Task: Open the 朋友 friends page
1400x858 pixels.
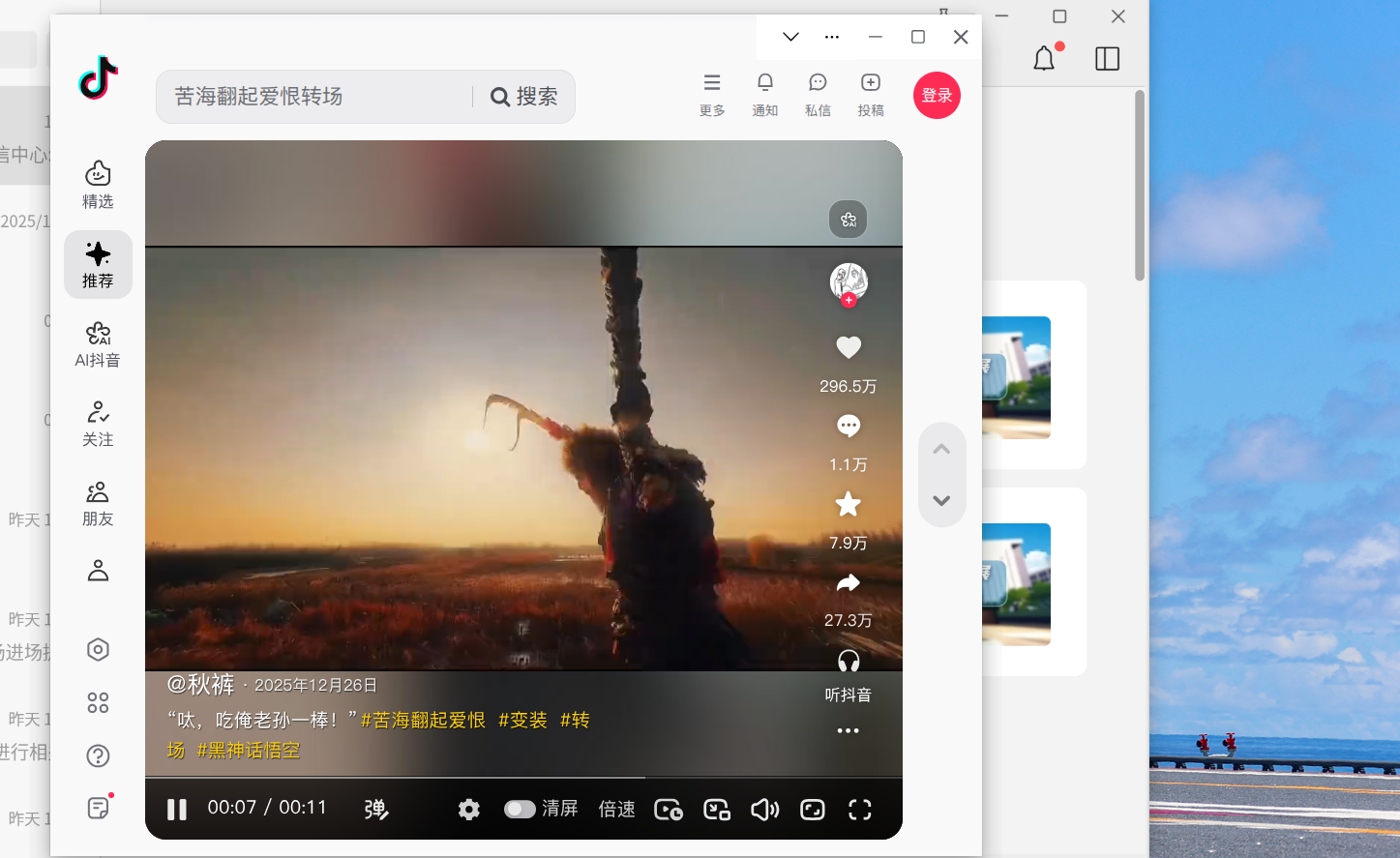Action: tap(98, 503)
